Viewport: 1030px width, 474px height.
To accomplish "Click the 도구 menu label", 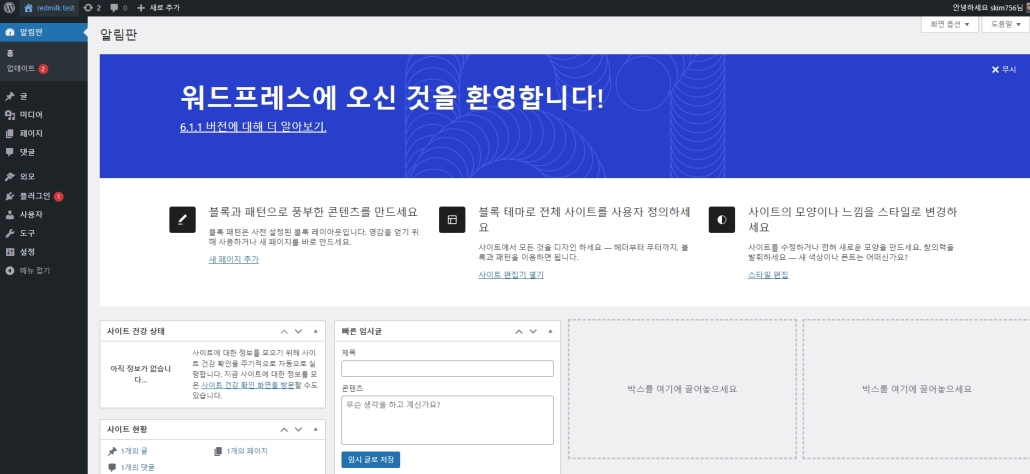I will point(27,233).
